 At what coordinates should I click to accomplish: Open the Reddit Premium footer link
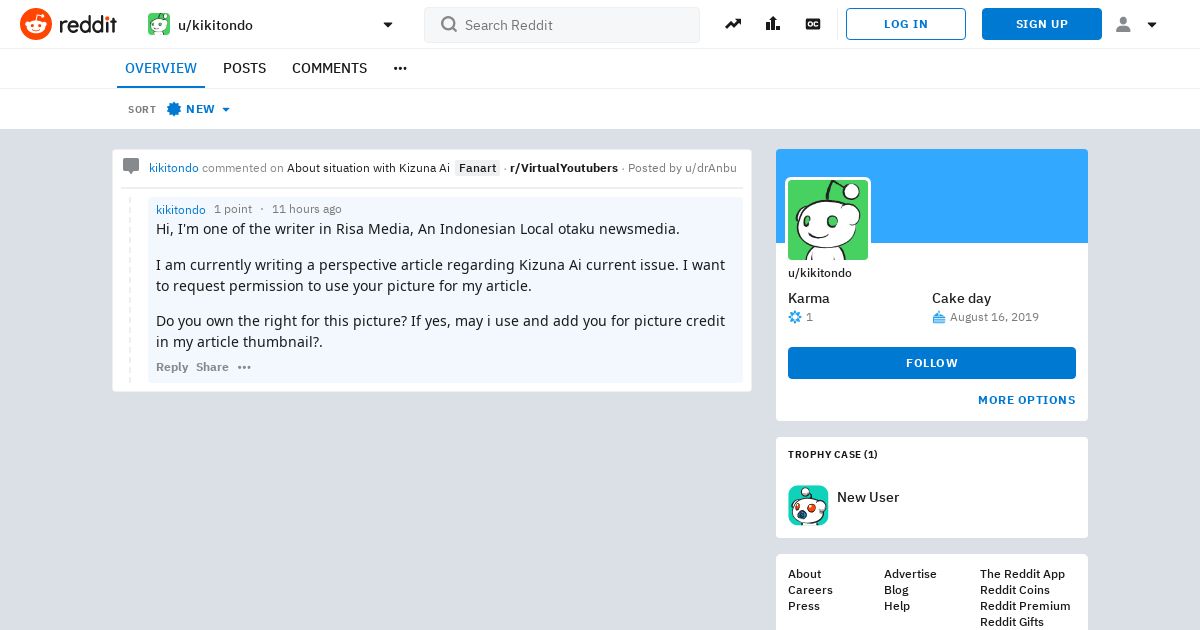click(1025, 606)
